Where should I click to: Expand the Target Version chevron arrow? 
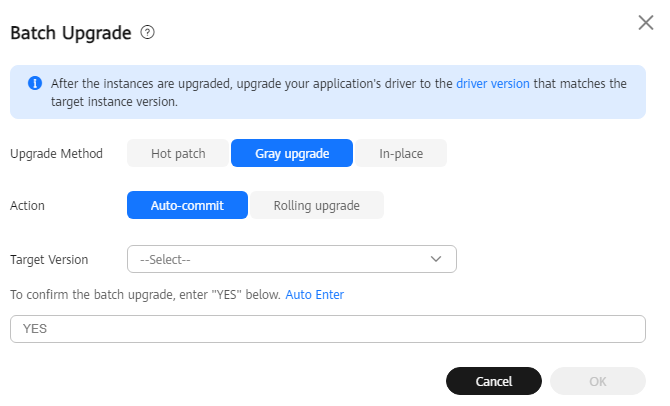[436, 259]
